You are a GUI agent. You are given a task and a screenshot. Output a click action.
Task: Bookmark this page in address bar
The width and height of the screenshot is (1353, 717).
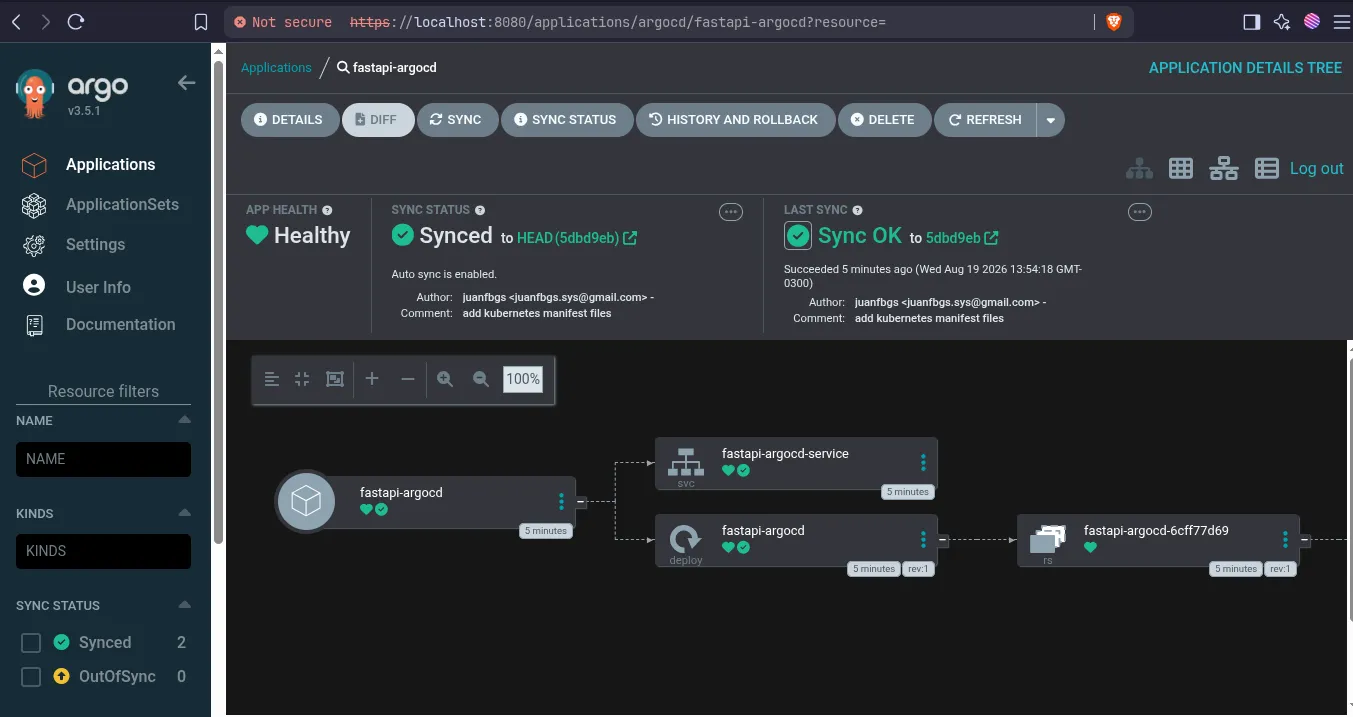click(201, 22)
